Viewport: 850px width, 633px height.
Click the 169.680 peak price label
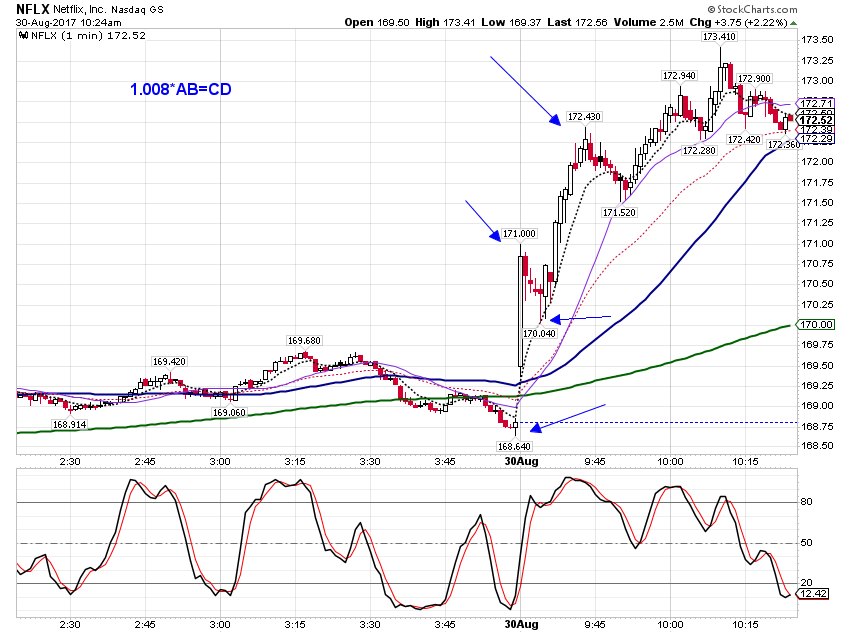click(x=304, y=340)
